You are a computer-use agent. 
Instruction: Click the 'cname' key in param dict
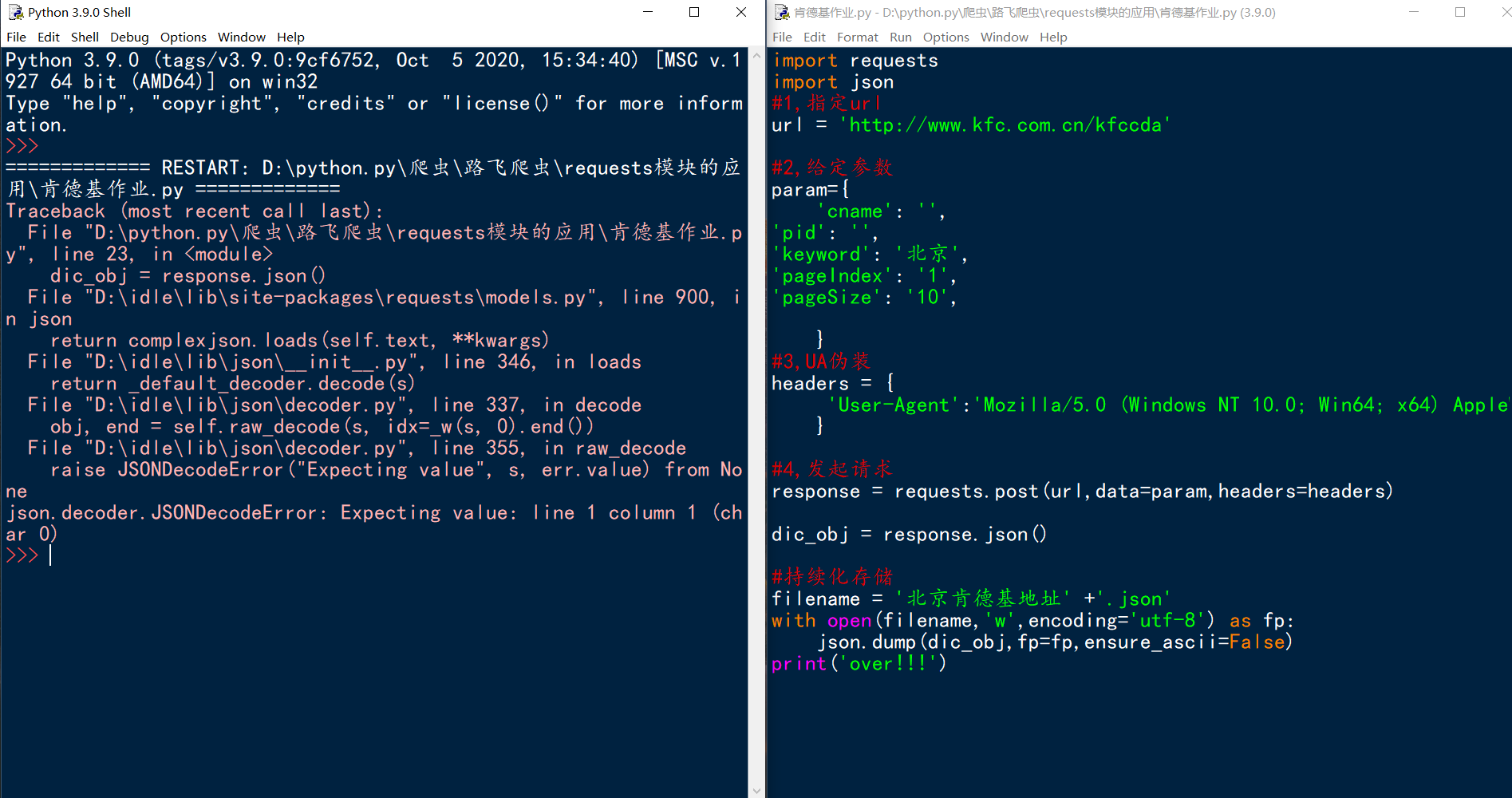point(855,211)
